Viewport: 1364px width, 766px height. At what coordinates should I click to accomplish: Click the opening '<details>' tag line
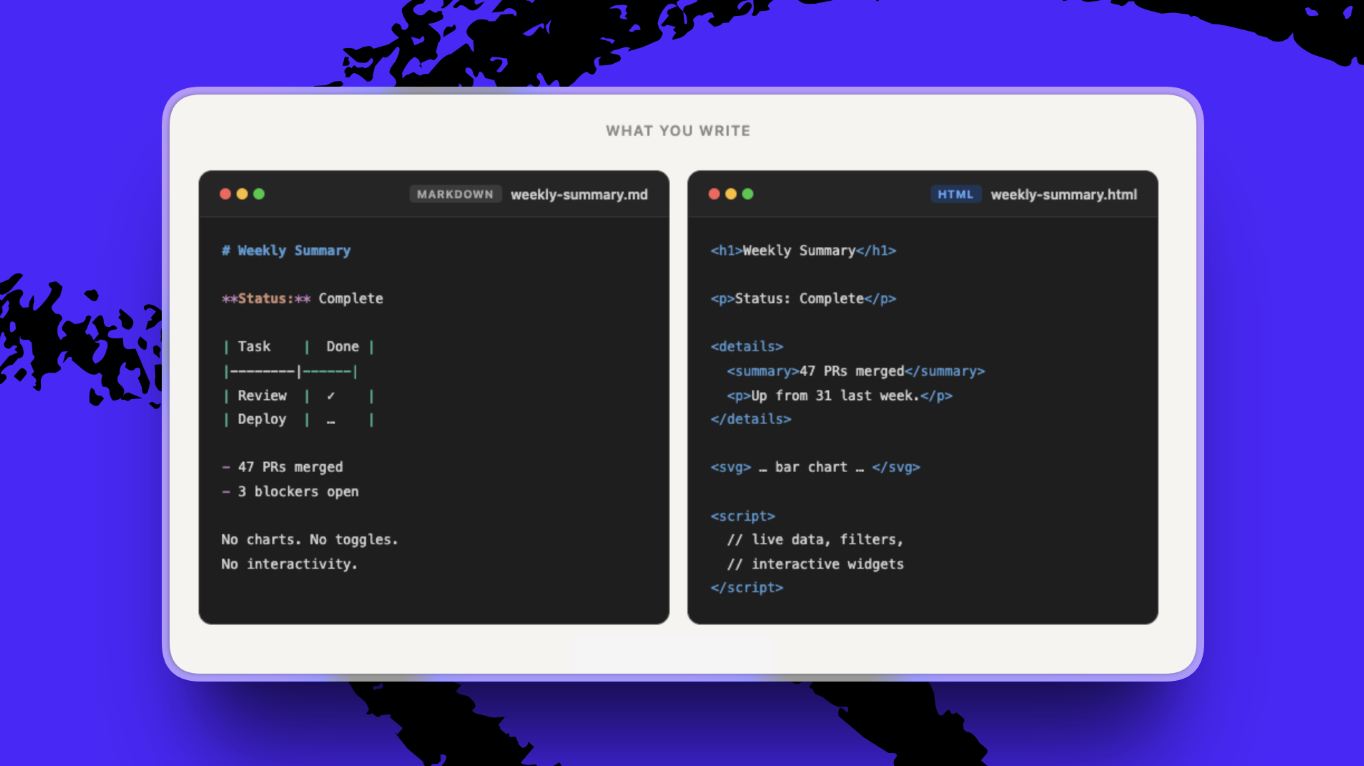pyautogui.click(x=747, y=347)
